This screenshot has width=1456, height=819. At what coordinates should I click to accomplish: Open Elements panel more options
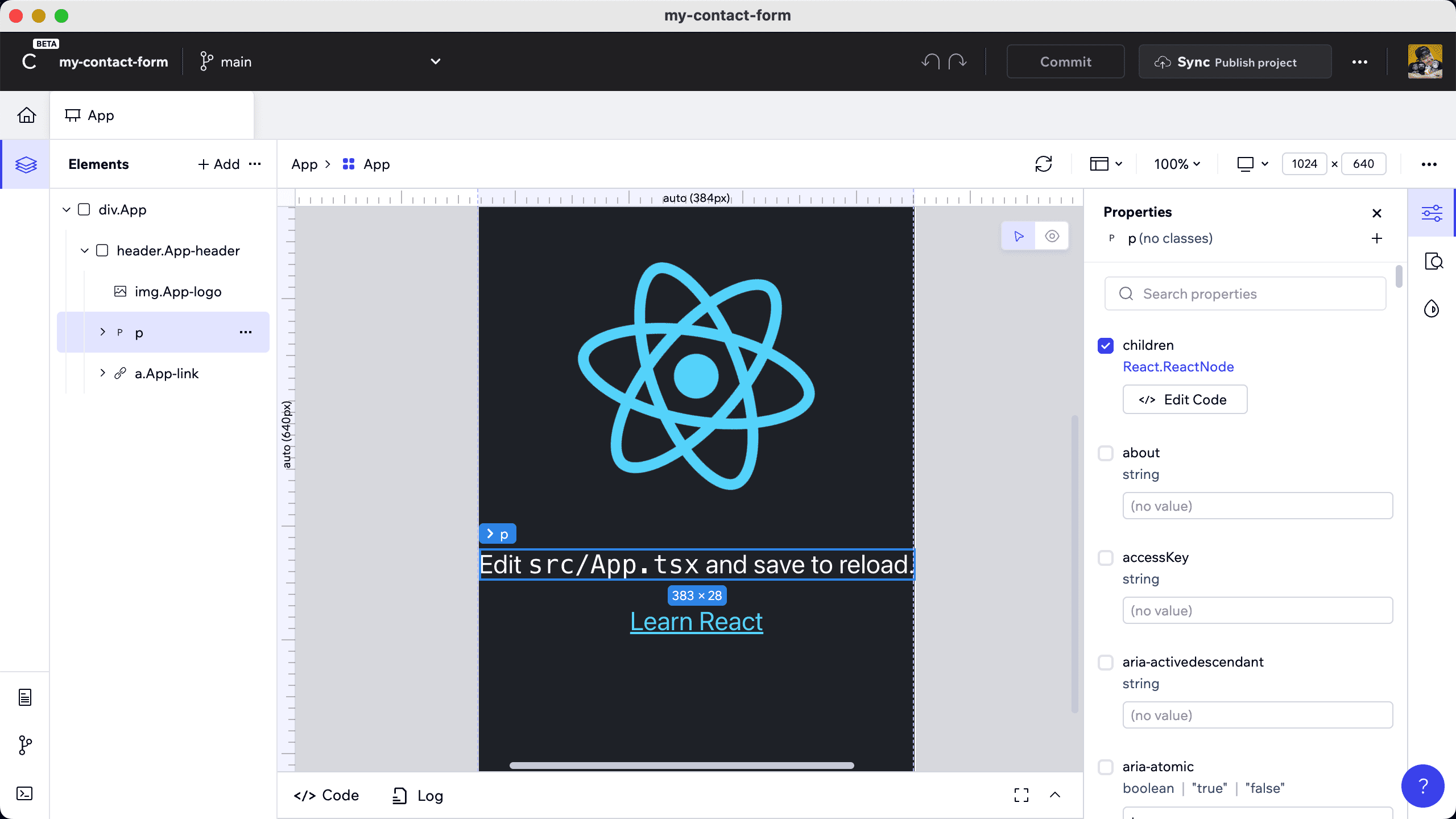[x=255, y=164]
